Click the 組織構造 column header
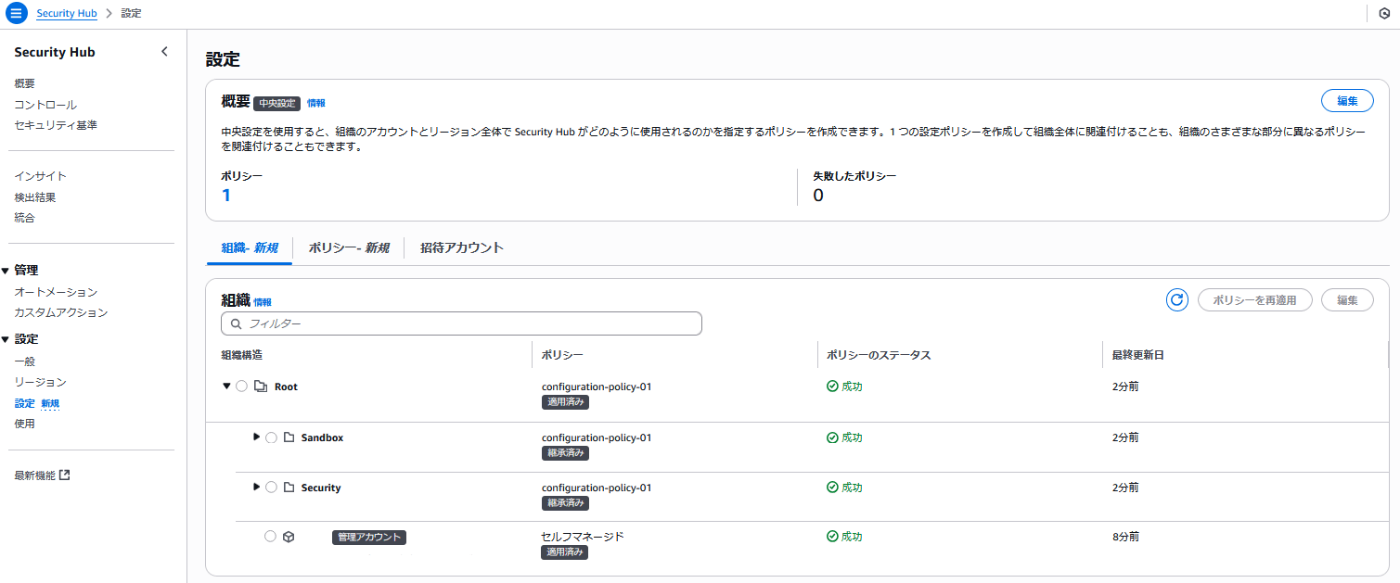Screen dimensions: 1400x583 pos(242,355)
